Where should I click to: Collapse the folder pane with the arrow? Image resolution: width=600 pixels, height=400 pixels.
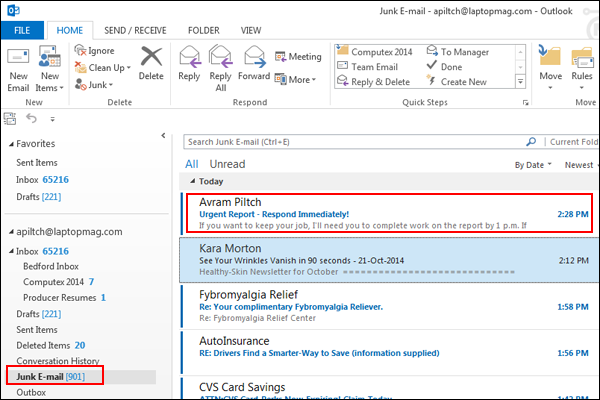pos(163,136)
